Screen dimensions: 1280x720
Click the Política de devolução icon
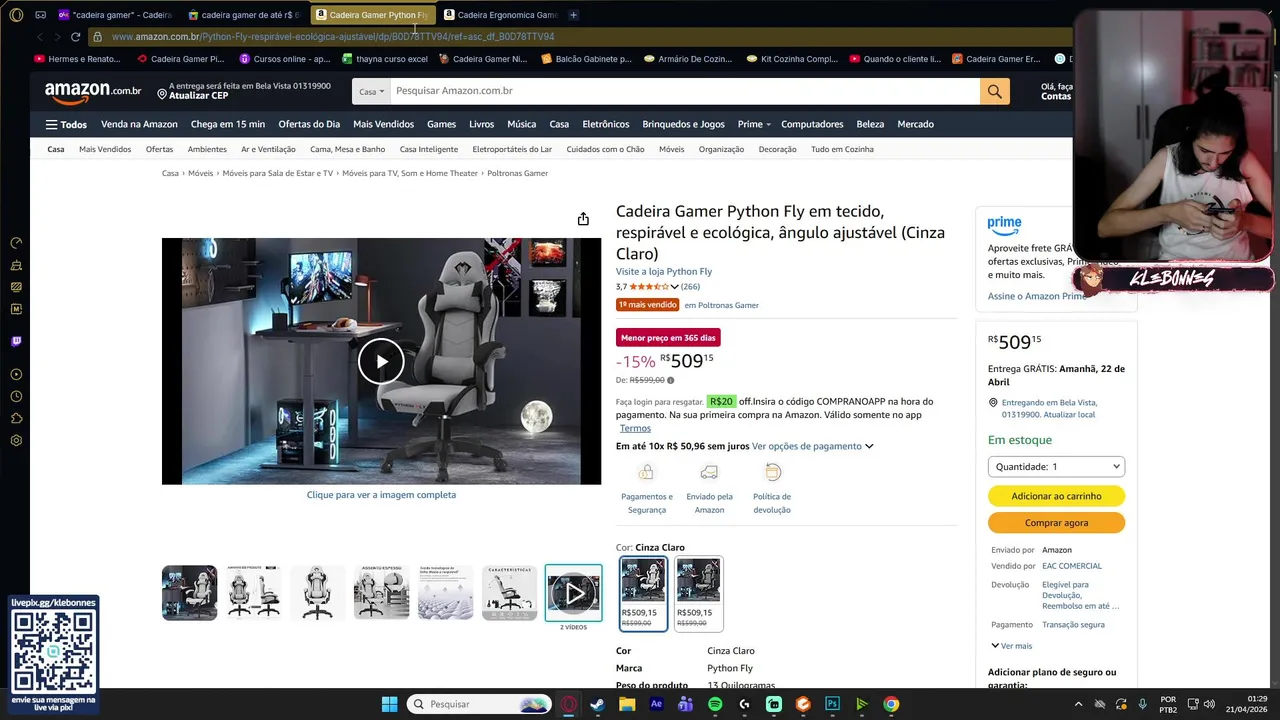click(x=772, y=472)
